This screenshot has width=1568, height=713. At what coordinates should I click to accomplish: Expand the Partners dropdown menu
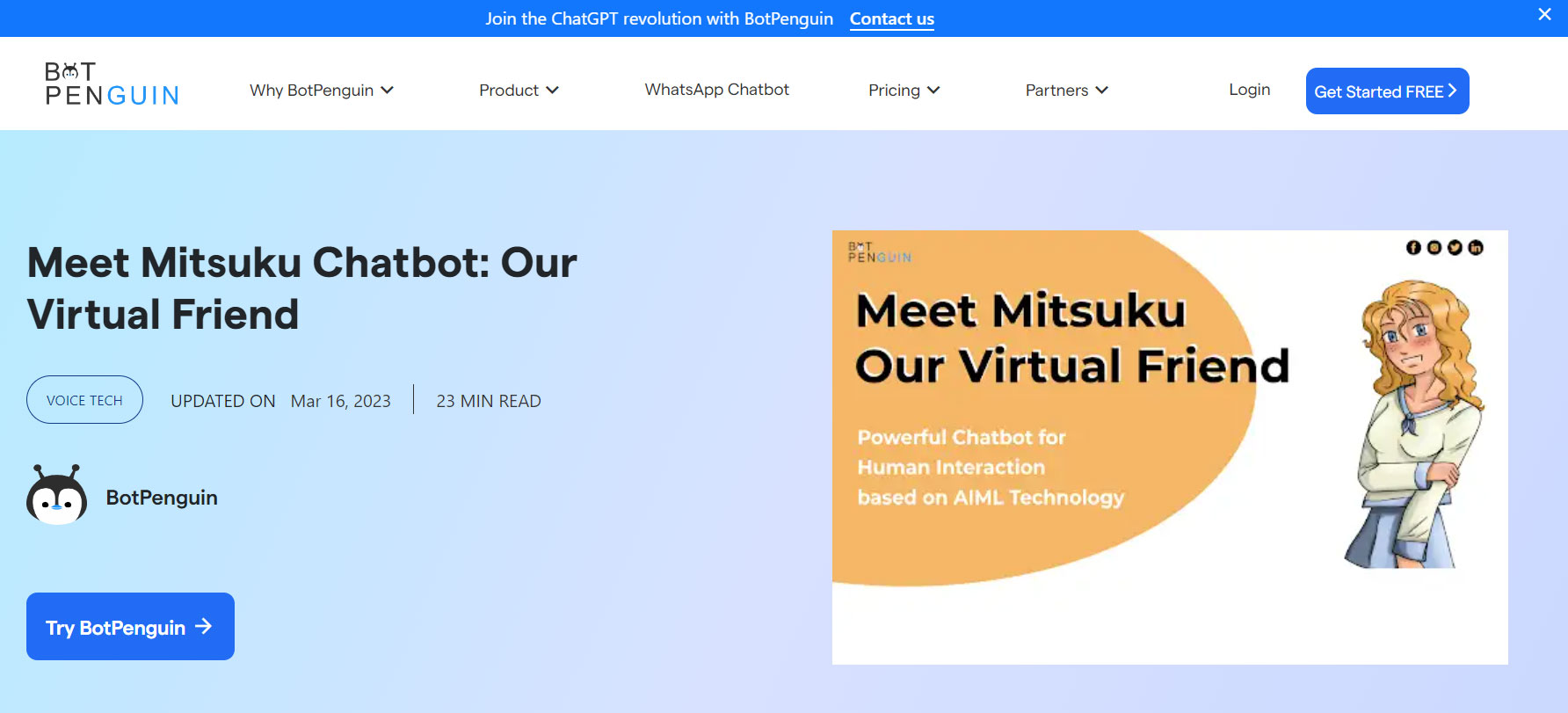tap(1066, 90)
